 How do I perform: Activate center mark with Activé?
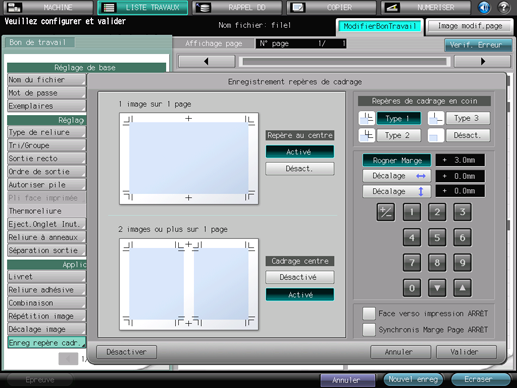tap(300, 152)
